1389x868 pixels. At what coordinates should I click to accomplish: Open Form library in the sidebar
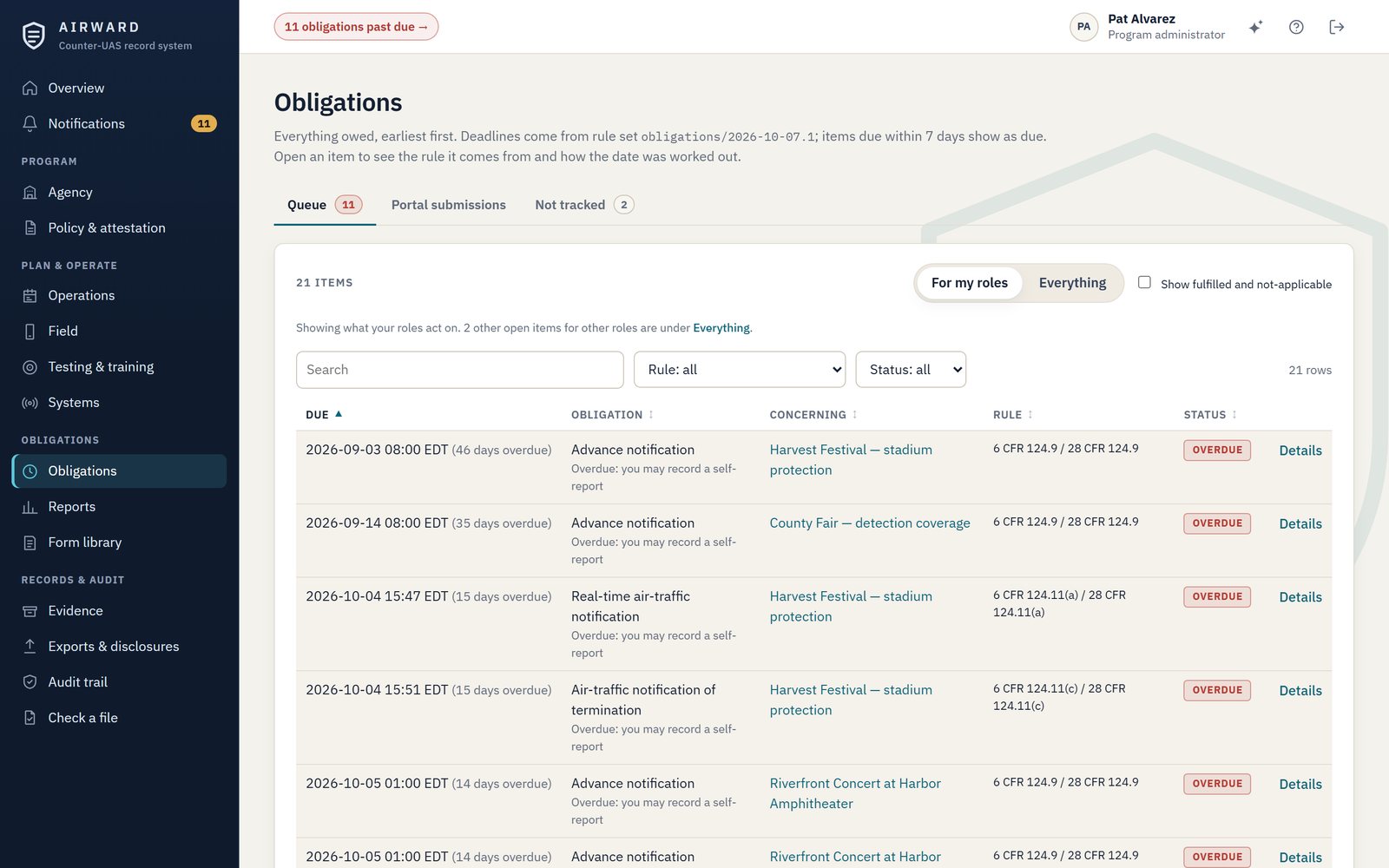coord(119,542)
